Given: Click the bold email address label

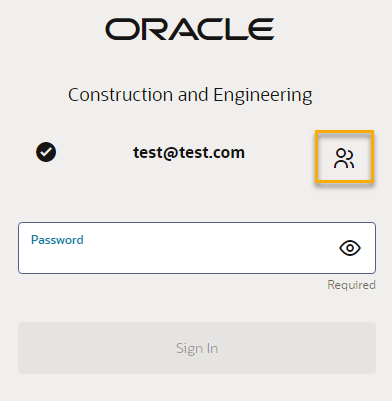Looking at the screenshot, I should (x=189, y=152).
